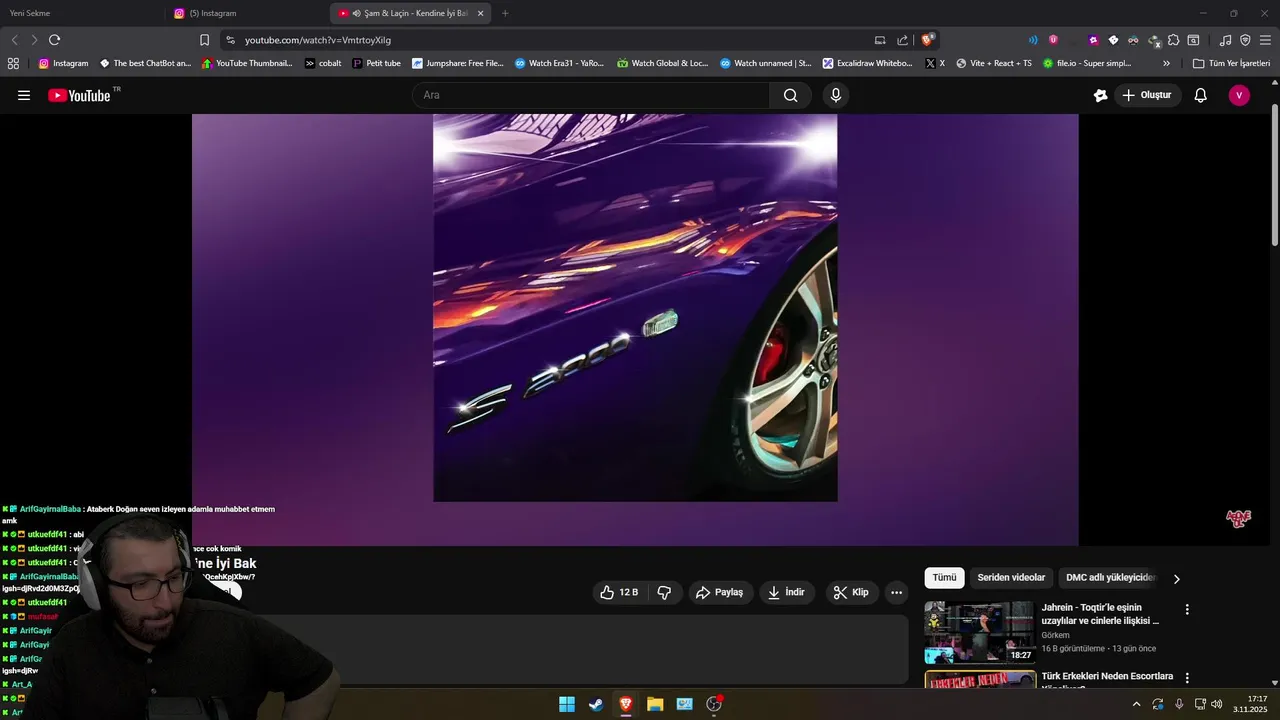Bookmark this page icon in address bar
1280x720 pixels.
click(204, 40)
